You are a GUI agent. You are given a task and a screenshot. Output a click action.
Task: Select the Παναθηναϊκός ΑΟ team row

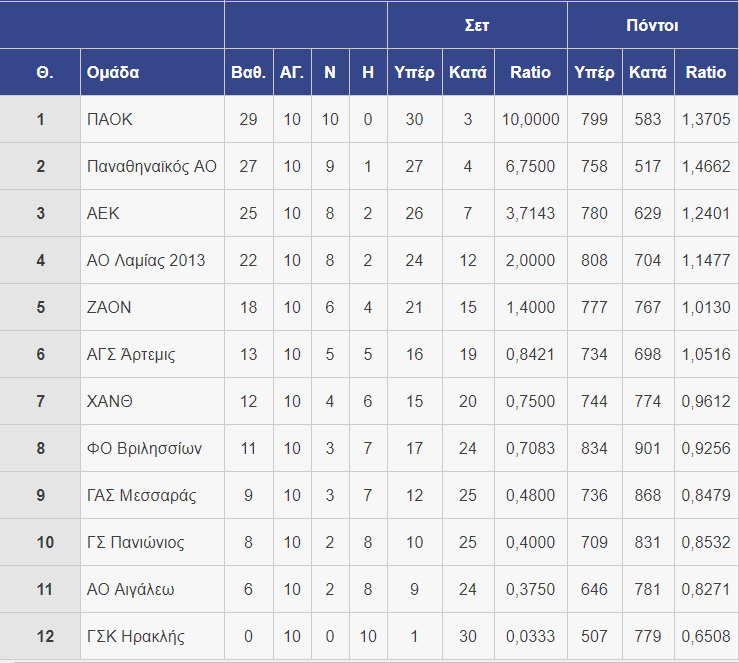coord(152,167)
